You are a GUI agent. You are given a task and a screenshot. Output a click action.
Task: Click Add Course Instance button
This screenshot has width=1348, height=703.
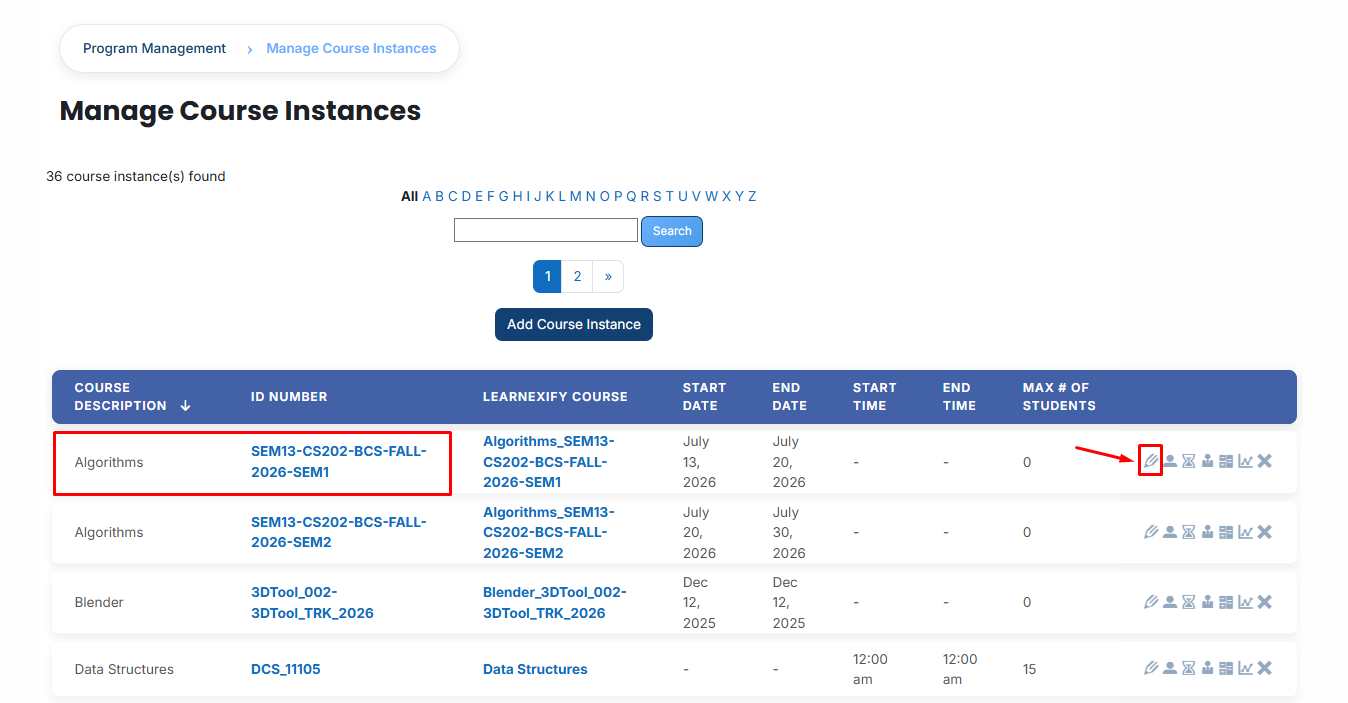(574, 324)
